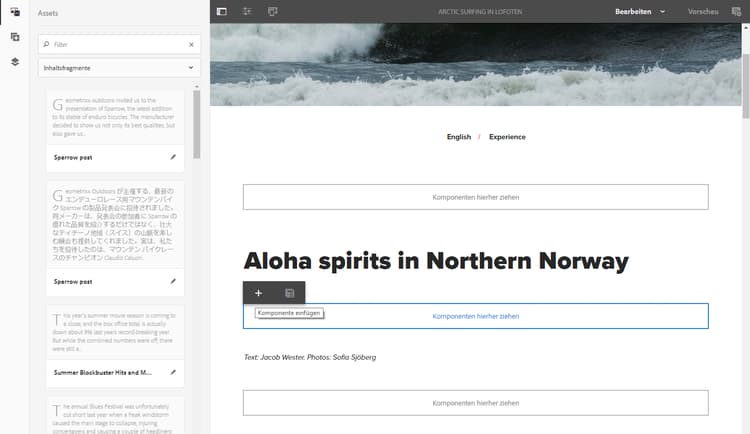Click the Arctic Surfing in Lofoten page title

480,11
